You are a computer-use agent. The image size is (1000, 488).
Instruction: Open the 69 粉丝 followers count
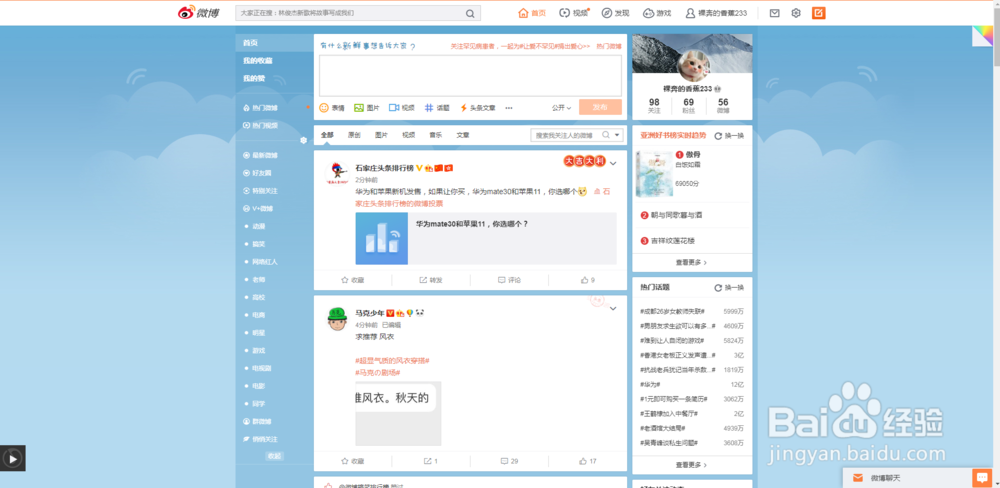tap(689, 106)
